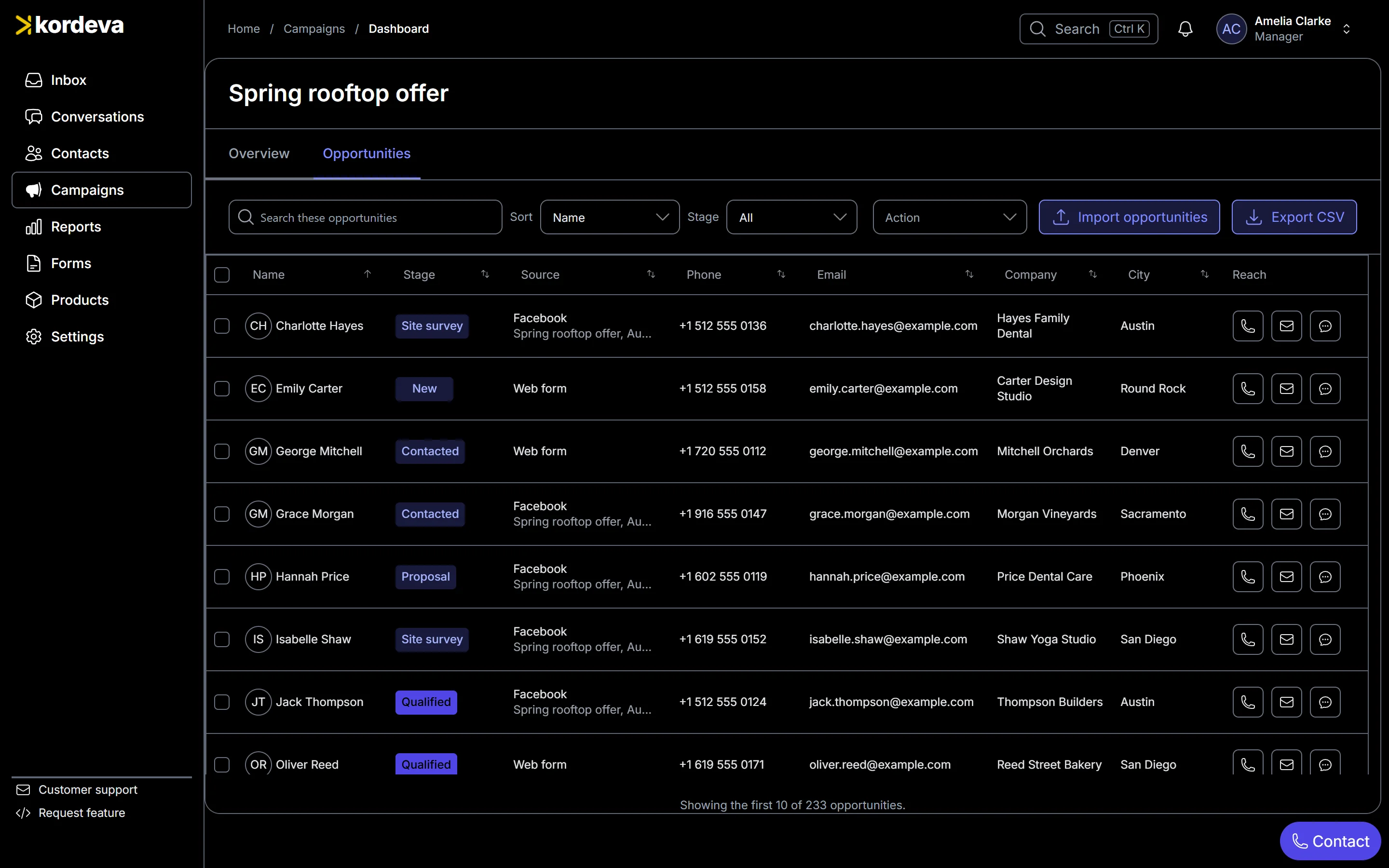1389x868 pixels.
Task: Sort table by Email column arrows
Action: pyautogui.click(x=969, y=274)
